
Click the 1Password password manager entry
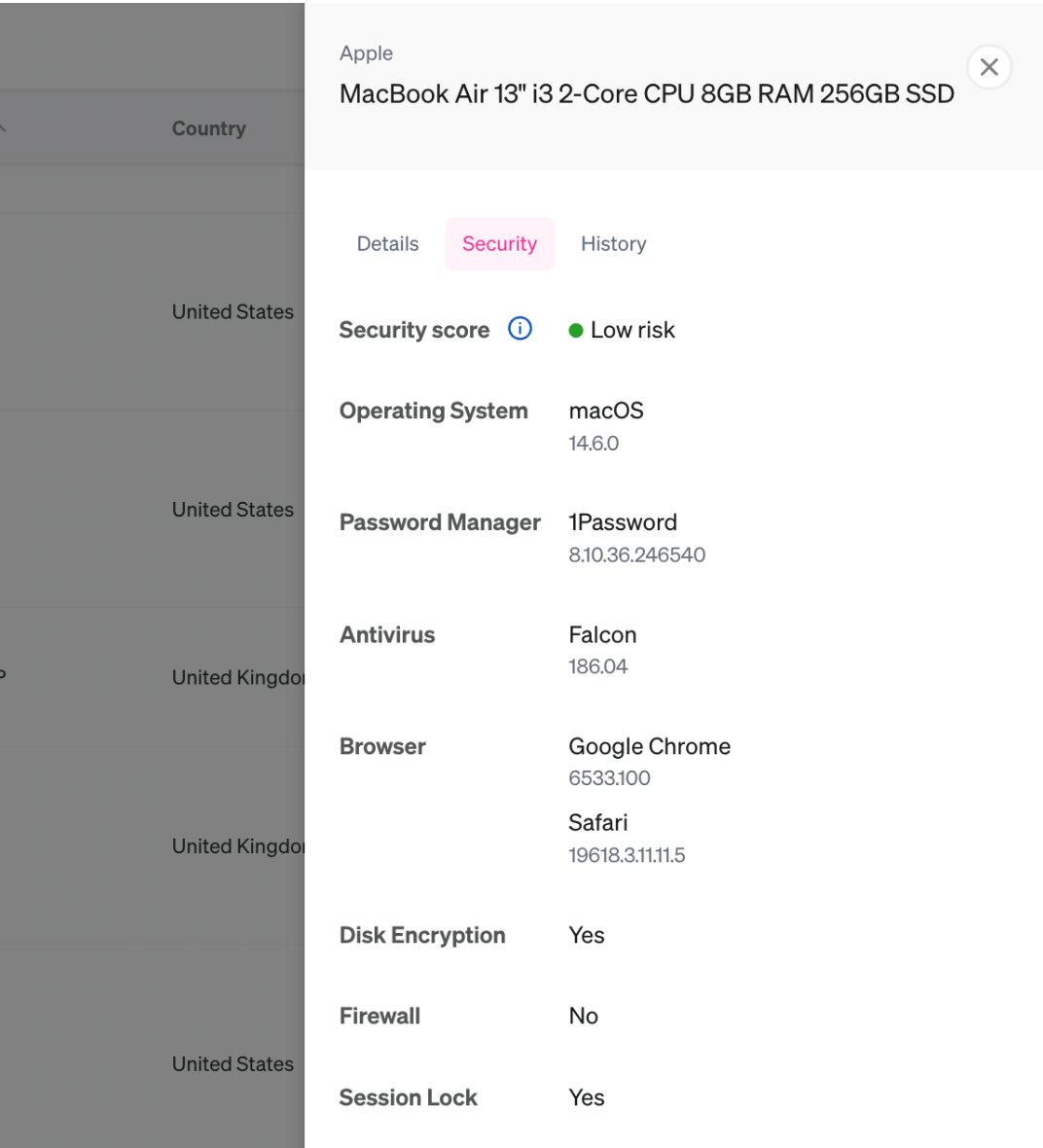click(x=623, y=522)
